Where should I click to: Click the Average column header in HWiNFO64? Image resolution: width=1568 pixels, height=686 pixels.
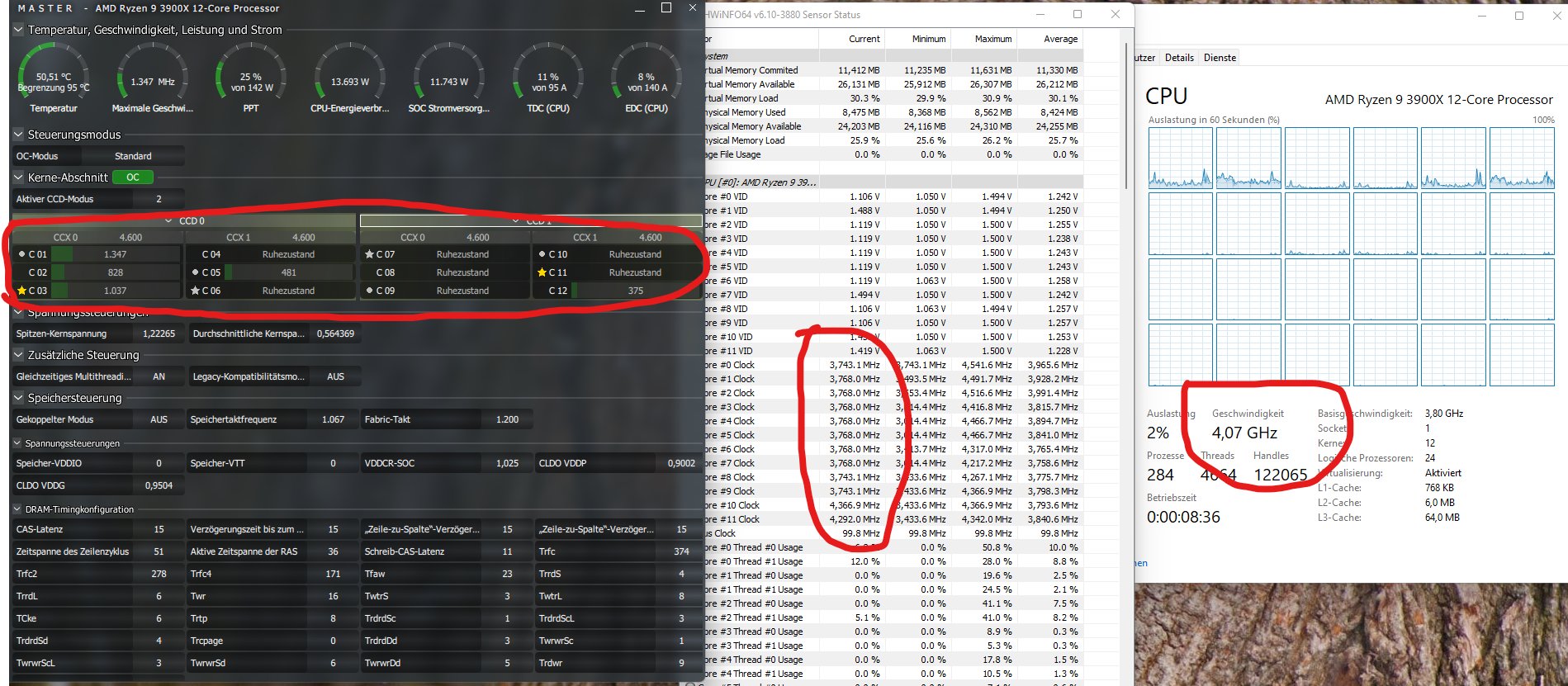pyautogui.click(x=1049, y=39)
